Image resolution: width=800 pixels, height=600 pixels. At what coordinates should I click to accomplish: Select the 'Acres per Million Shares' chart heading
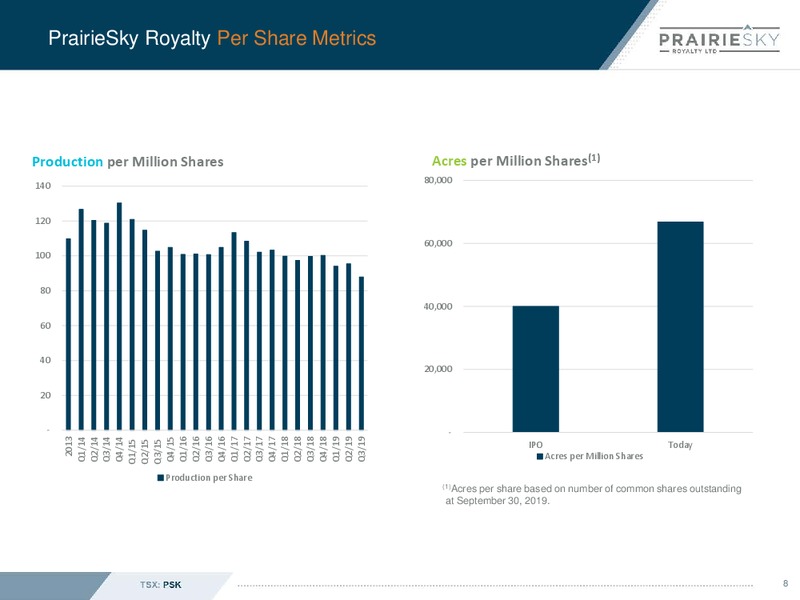[x=516, y=160]
